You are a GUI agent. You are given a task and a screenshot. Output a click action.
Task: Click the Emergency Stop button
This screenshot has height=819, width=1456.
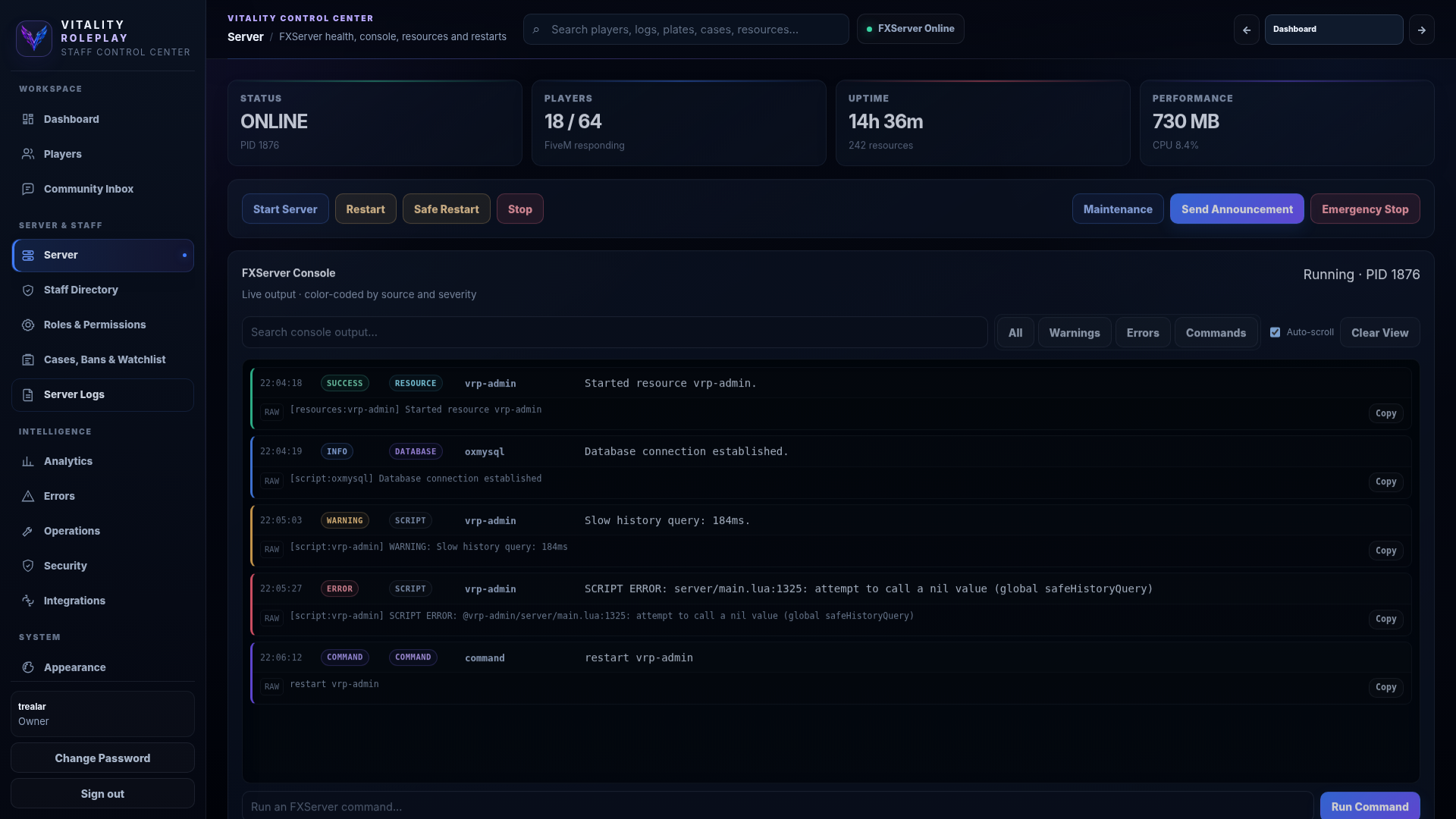click(x=1365, y=209)
